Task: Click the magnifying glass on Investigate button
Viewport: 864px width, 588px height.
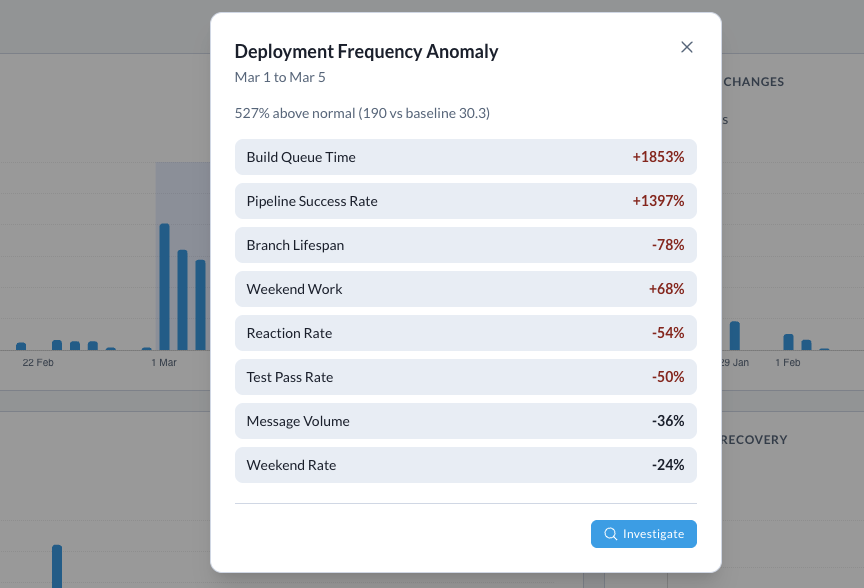Action: click(x=610, y=533)
